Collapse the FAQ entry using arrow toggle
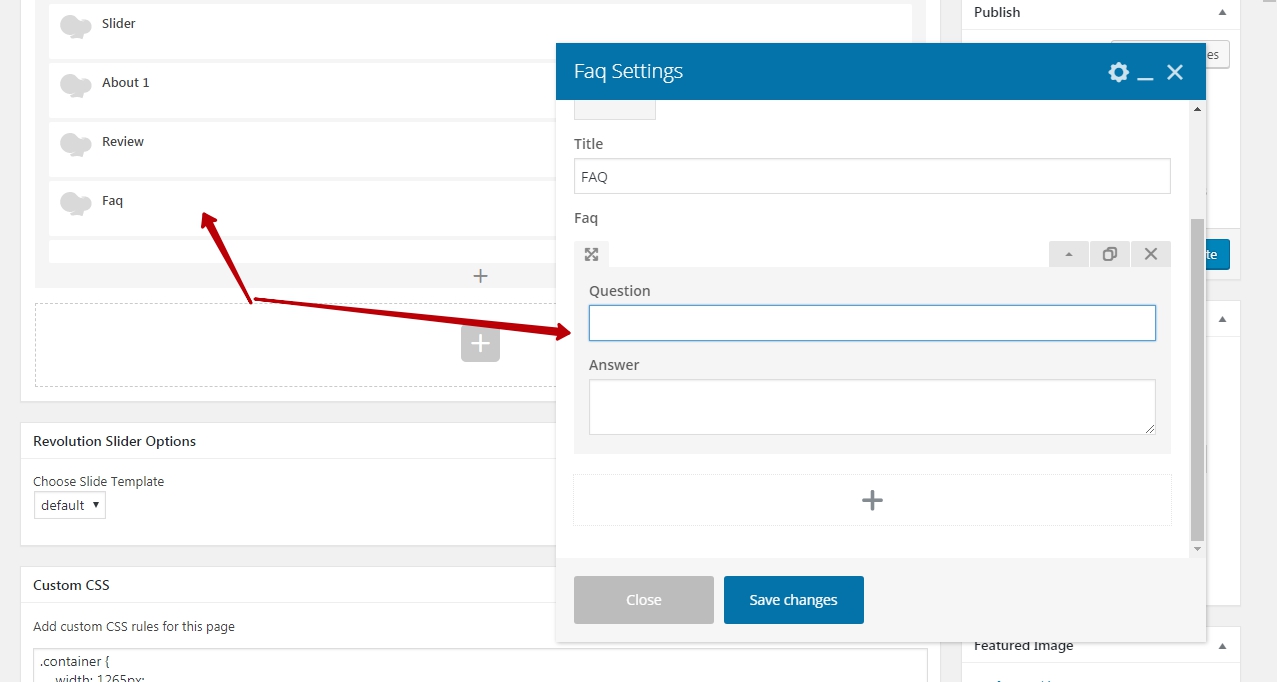 (x=1069, y=254)
